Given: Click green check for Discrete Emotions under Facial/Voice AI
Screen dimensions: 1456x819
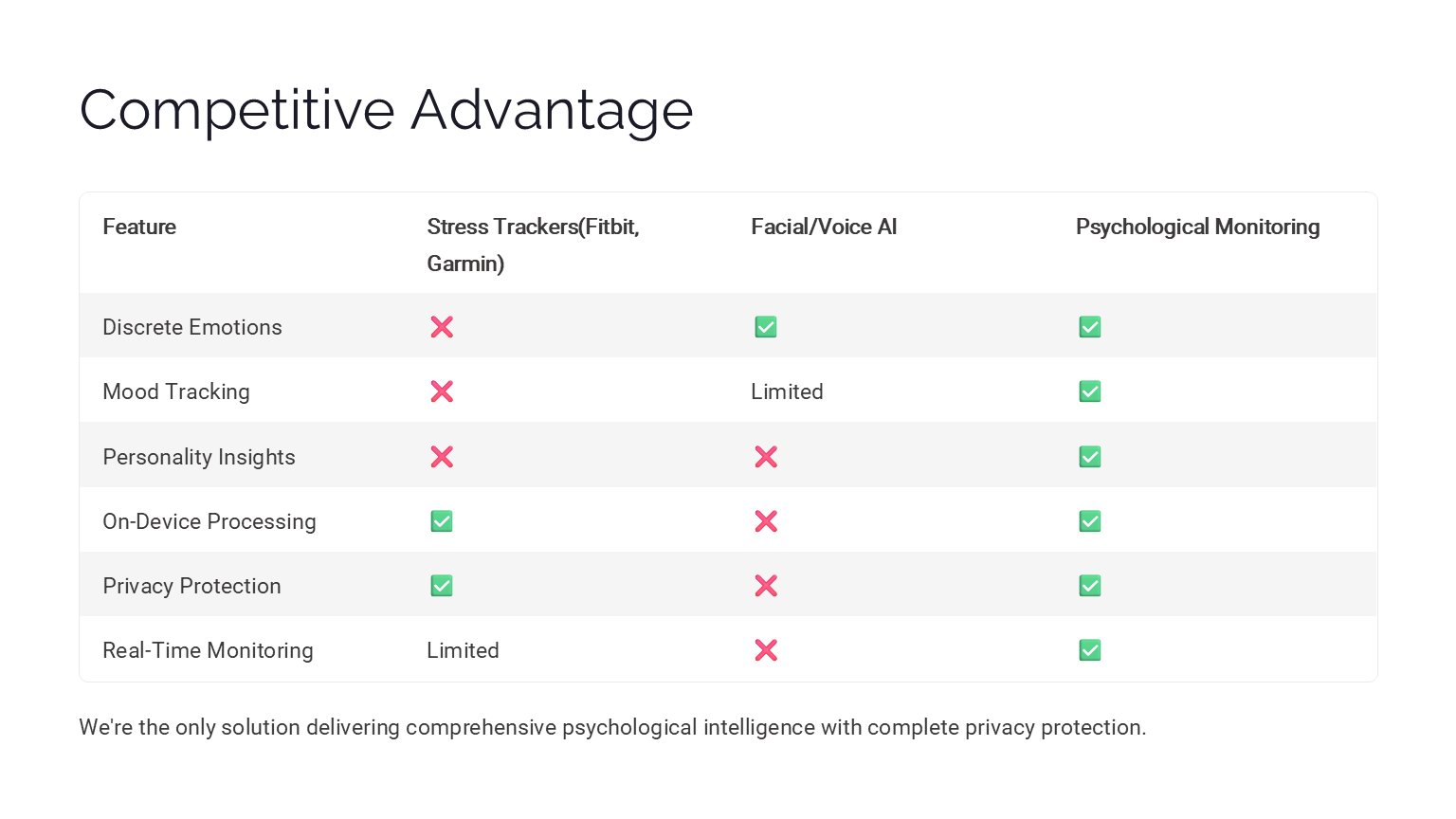Looking at the screenshot, I should [x=766, y=327].
